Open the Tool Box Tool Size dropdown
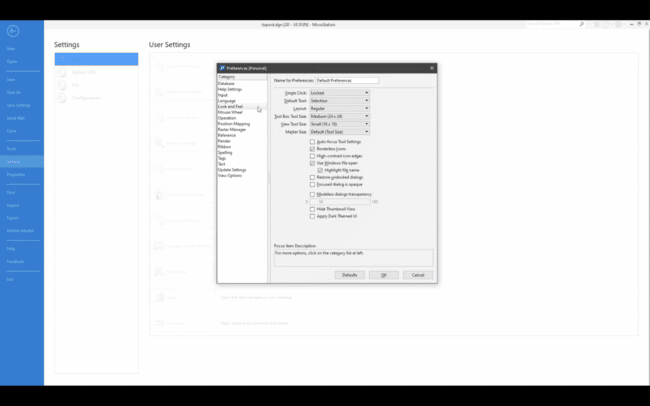The image size is (650, 406). 340,116
